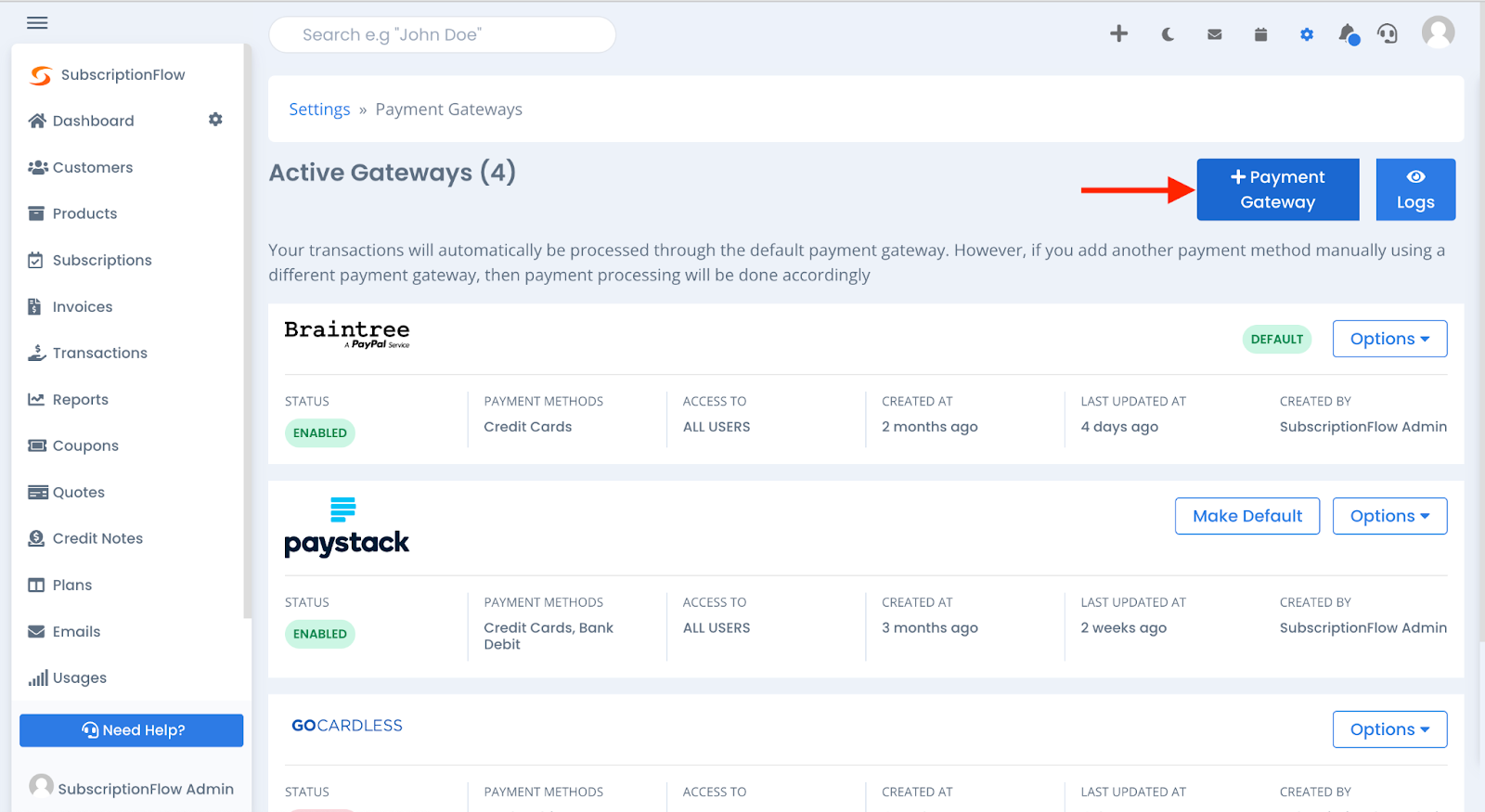This screenshot has width=1485, height=812.
Task: Toggle dark mode moon icon
Action: click(1168, 34)
